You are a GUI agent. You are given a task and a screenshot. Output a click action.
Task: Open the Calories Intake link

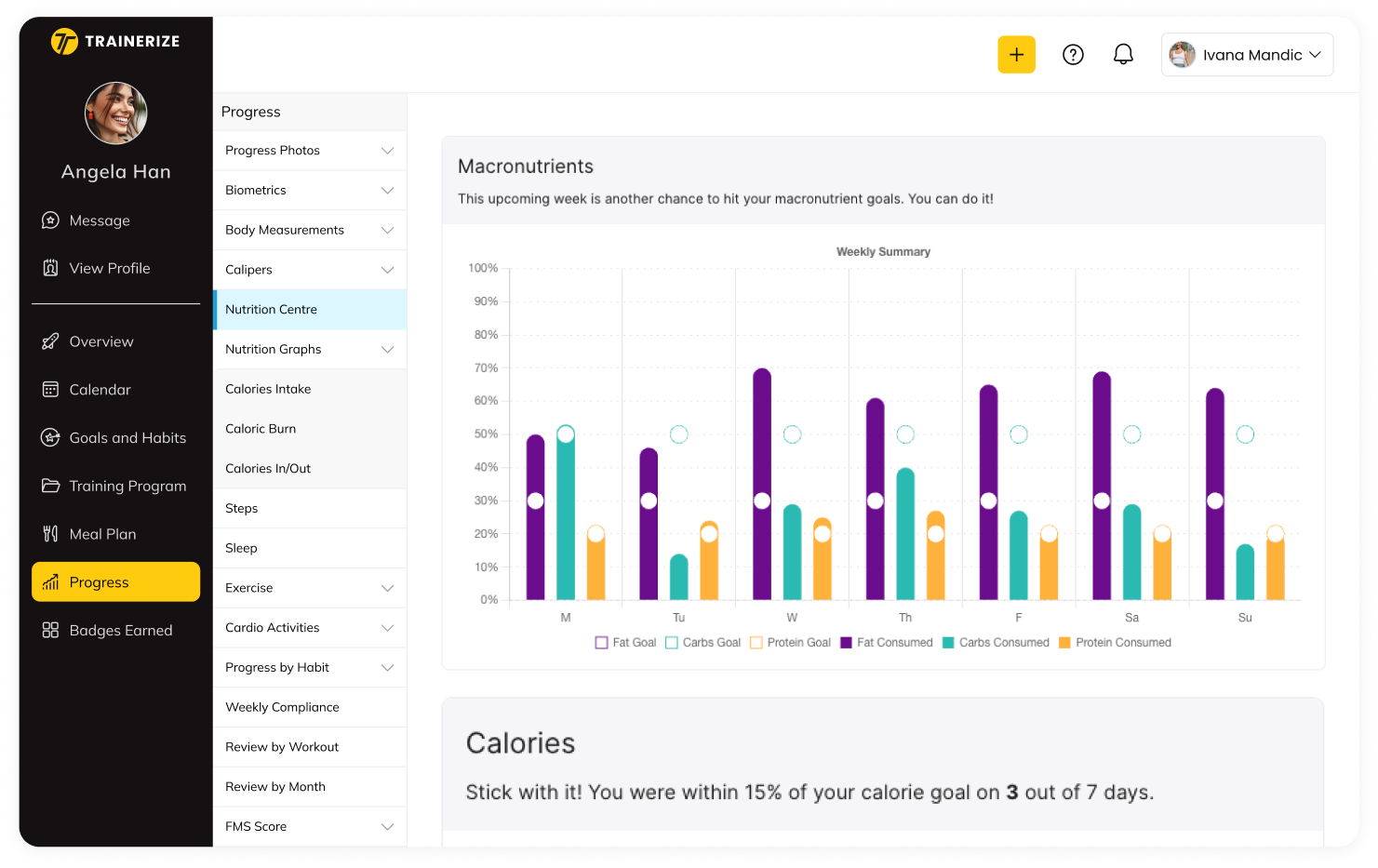tap(268, 389)
